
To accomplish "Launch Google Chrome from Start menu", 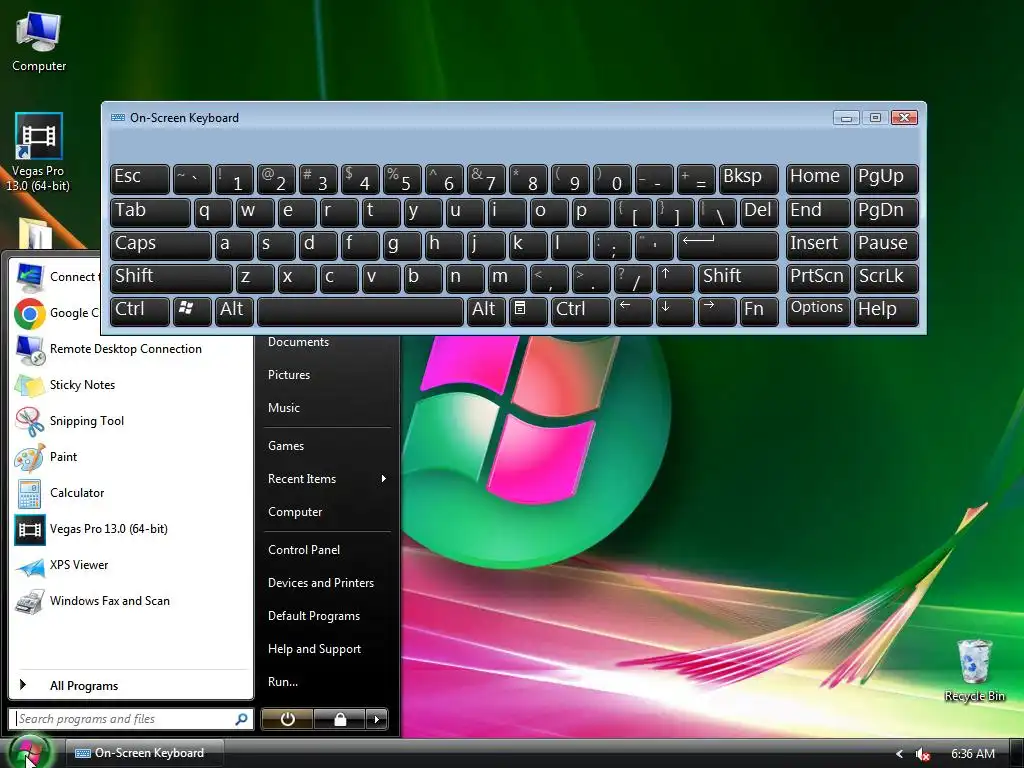I will pyautogui.click(x=57, y=313).
